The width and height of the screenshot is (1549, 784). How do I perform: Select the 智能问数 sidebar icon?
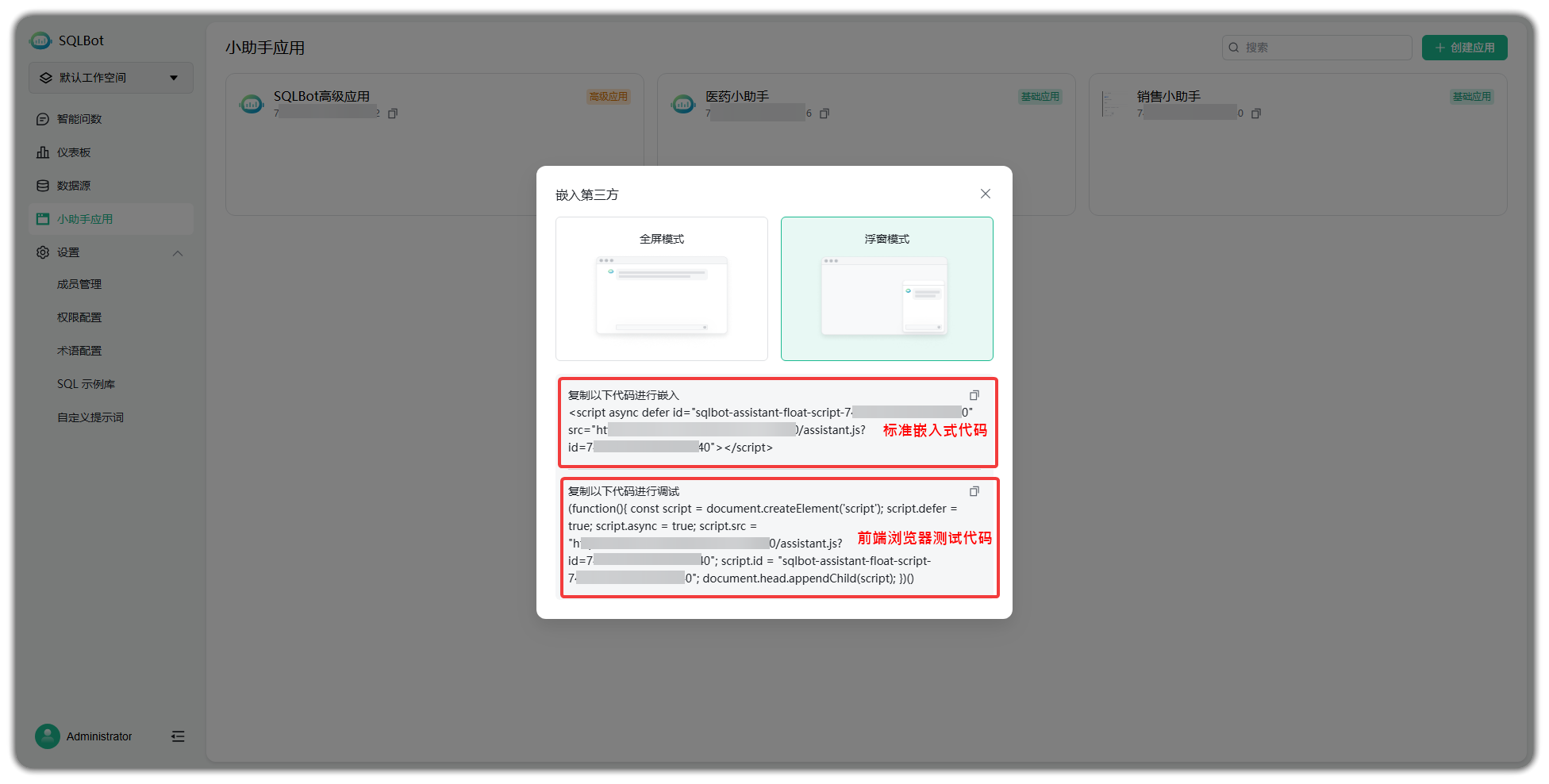coord(74,118)
